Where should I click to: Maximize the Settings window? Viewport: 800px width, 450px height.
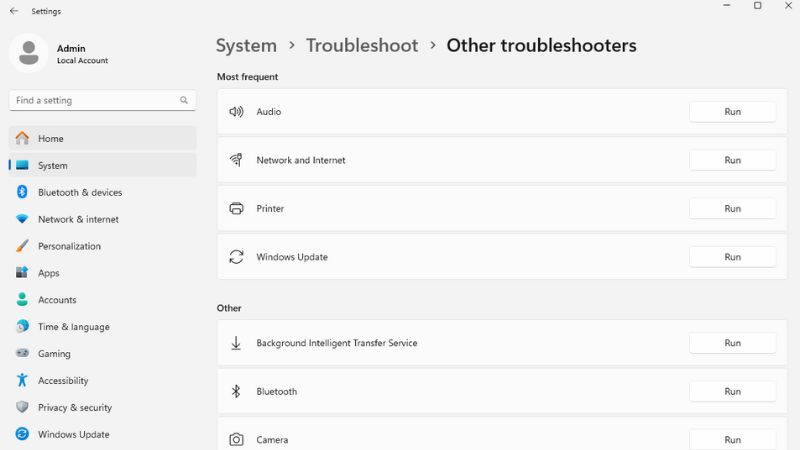coord(758,6)
